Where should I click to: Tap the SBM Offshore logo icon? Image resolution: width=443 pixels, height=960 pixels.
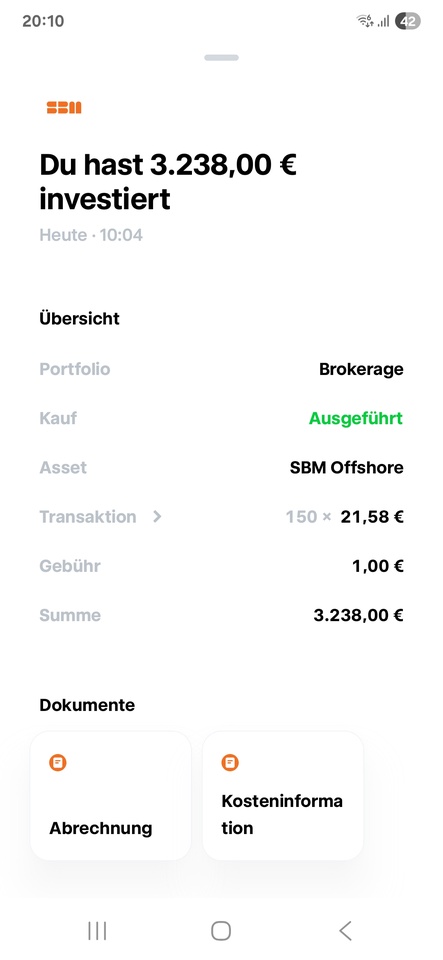click(64, 108)
